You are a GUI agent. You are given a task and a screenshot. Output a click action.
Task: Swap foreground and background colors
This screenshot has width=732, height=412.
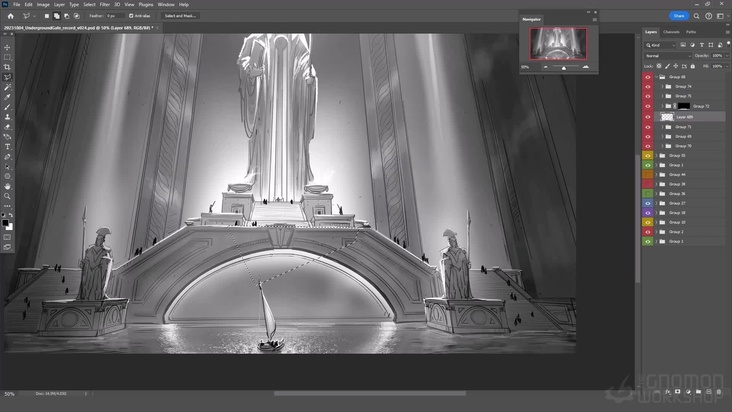(x=11, y=215)
